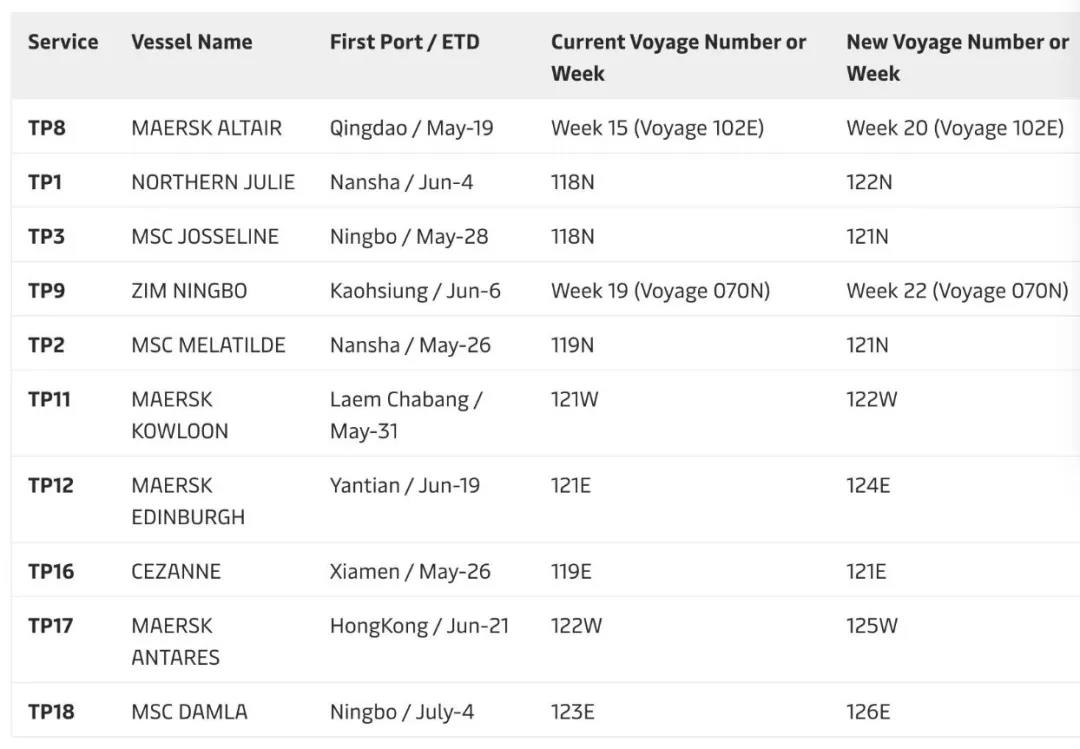Image resolution: width=1080 pixels, height=749 pixels.
Task: Select the MAERSK EDINBURGH vessel cell
Action: click(x=188, y=501)
